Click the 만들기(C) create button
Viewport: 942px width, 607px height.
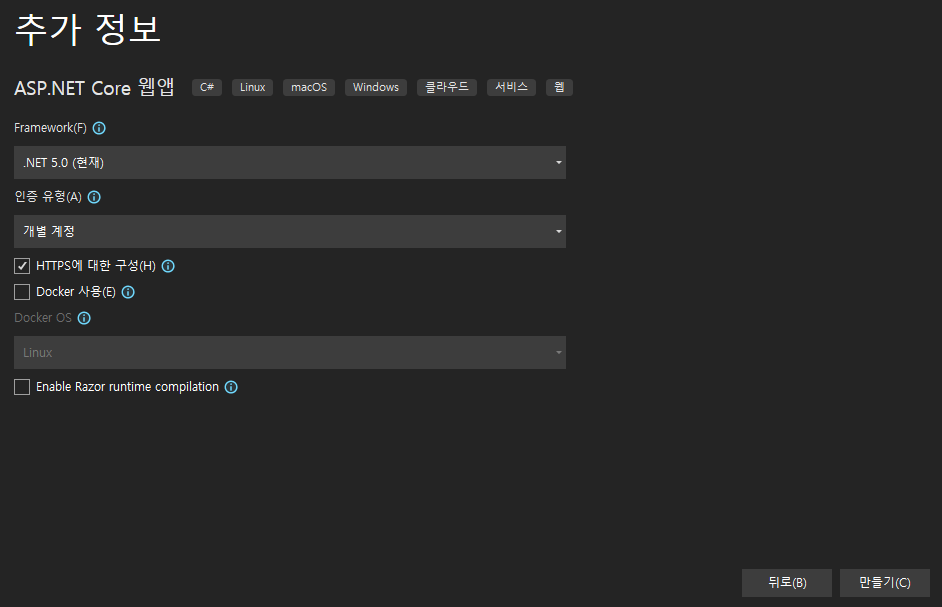885,582
